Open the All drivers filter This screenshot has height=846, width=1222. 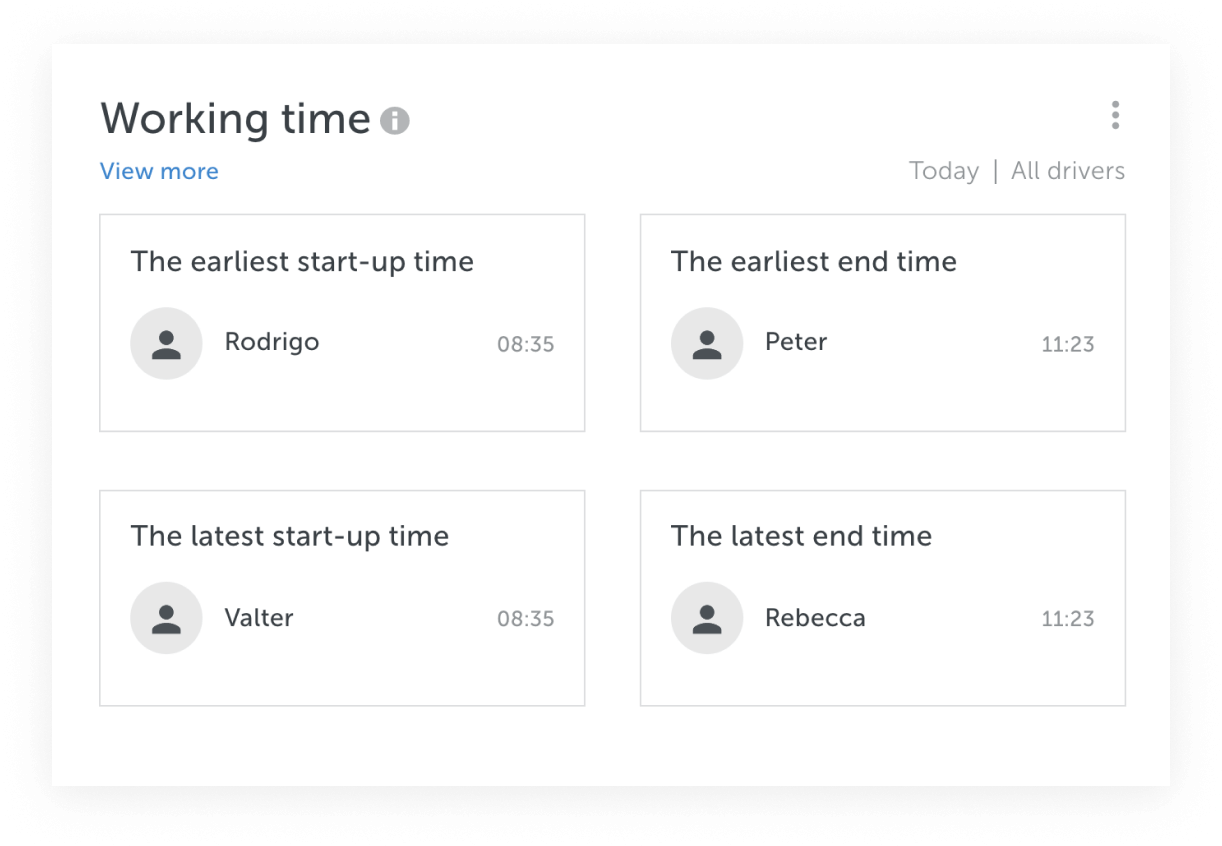[1068, 171]
